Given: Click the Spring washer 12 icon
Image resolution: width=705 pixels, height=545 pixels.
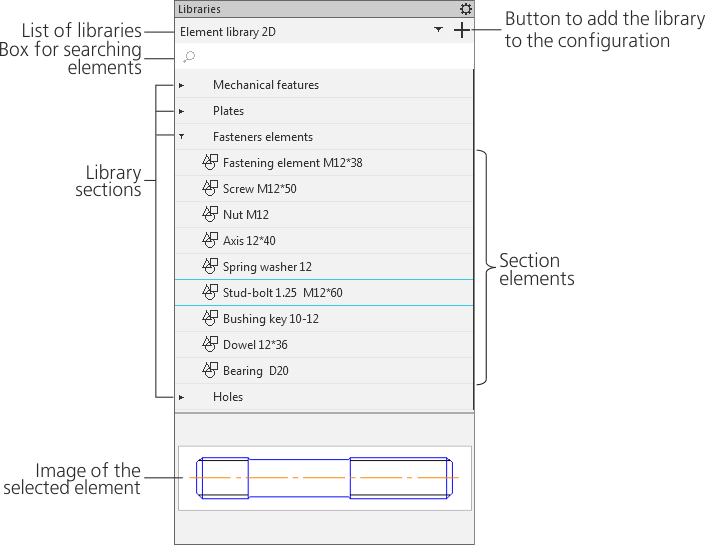Looking at the screenshot, I should point(210,266).
